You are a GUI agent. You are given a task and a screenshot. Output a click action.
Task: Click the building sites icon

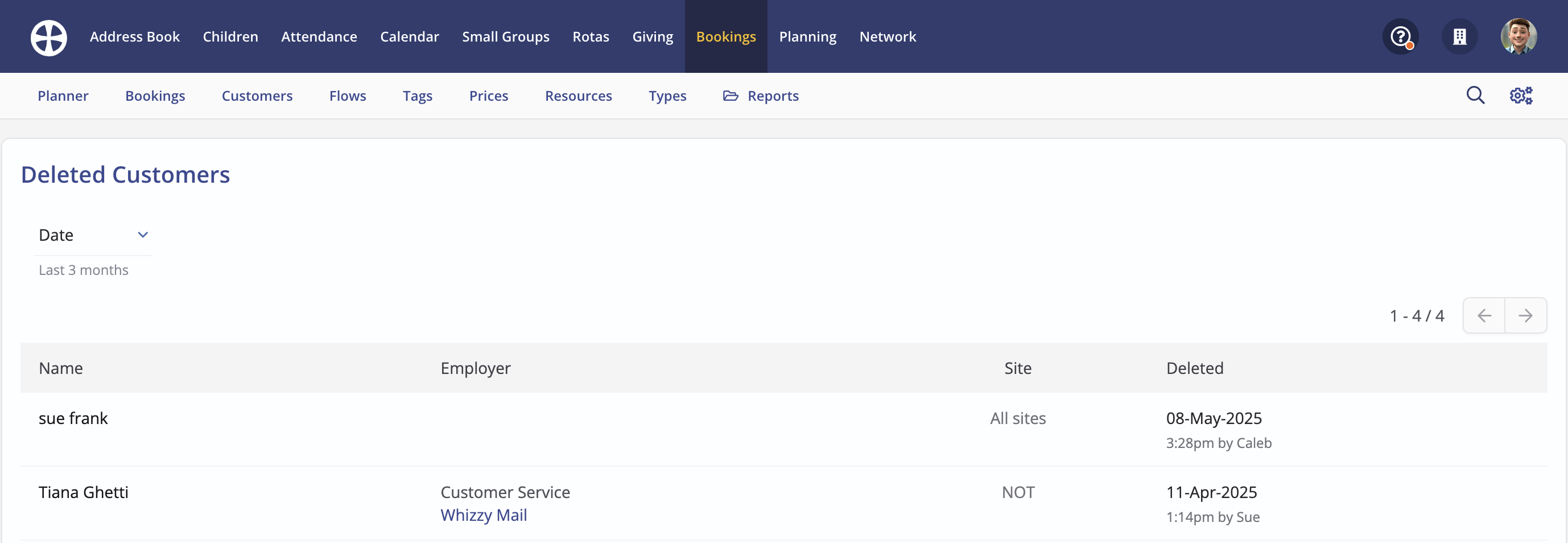pyautogui.click(x=1460, y=37)
